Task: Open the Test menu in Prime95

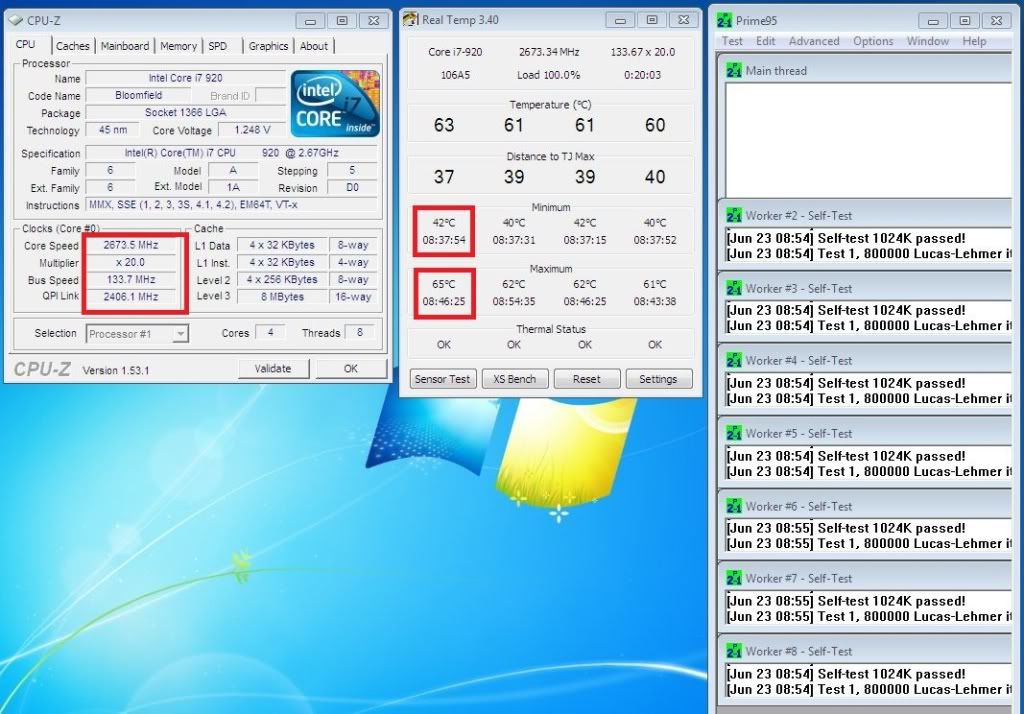Action: coord(732,41)
